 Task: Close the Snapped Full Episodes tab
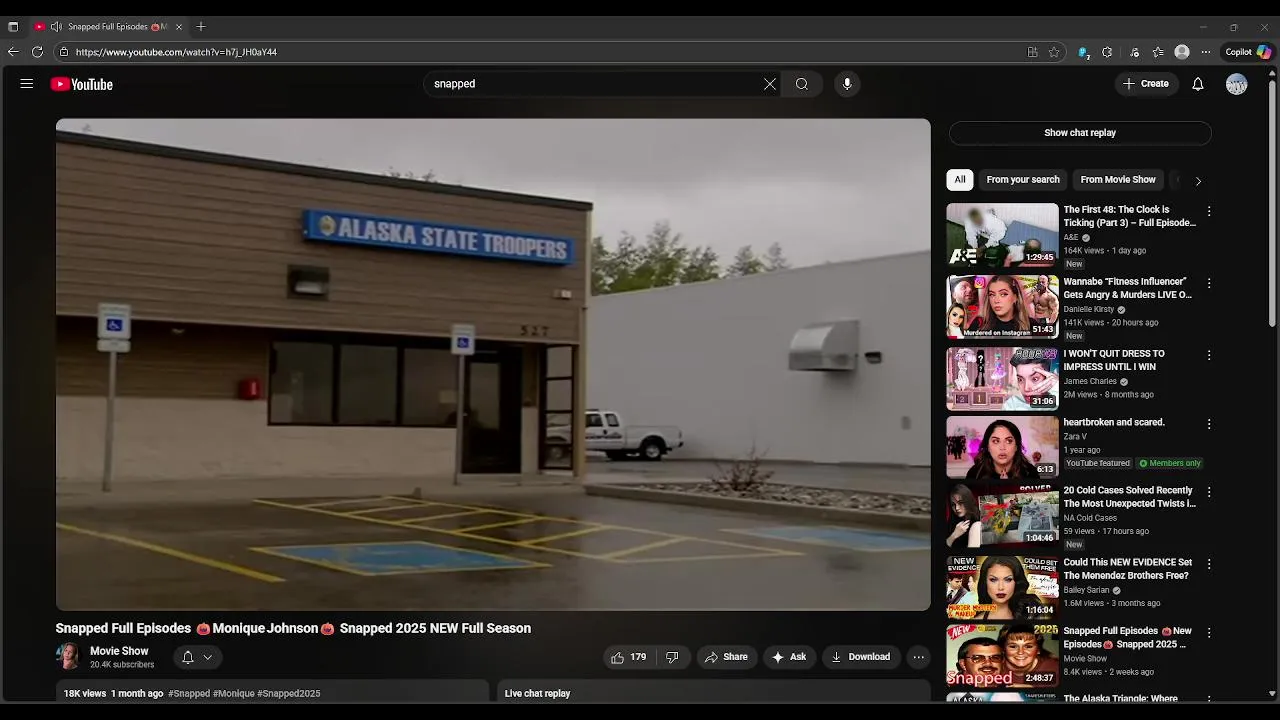tap(180, 27)
